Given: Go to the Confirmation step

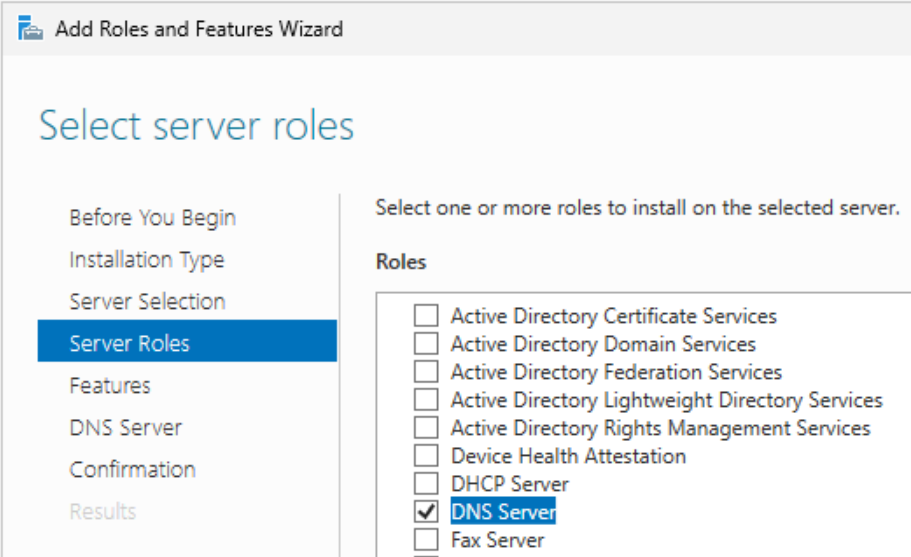Looking at the screenshot, I should tap(132, 470).
